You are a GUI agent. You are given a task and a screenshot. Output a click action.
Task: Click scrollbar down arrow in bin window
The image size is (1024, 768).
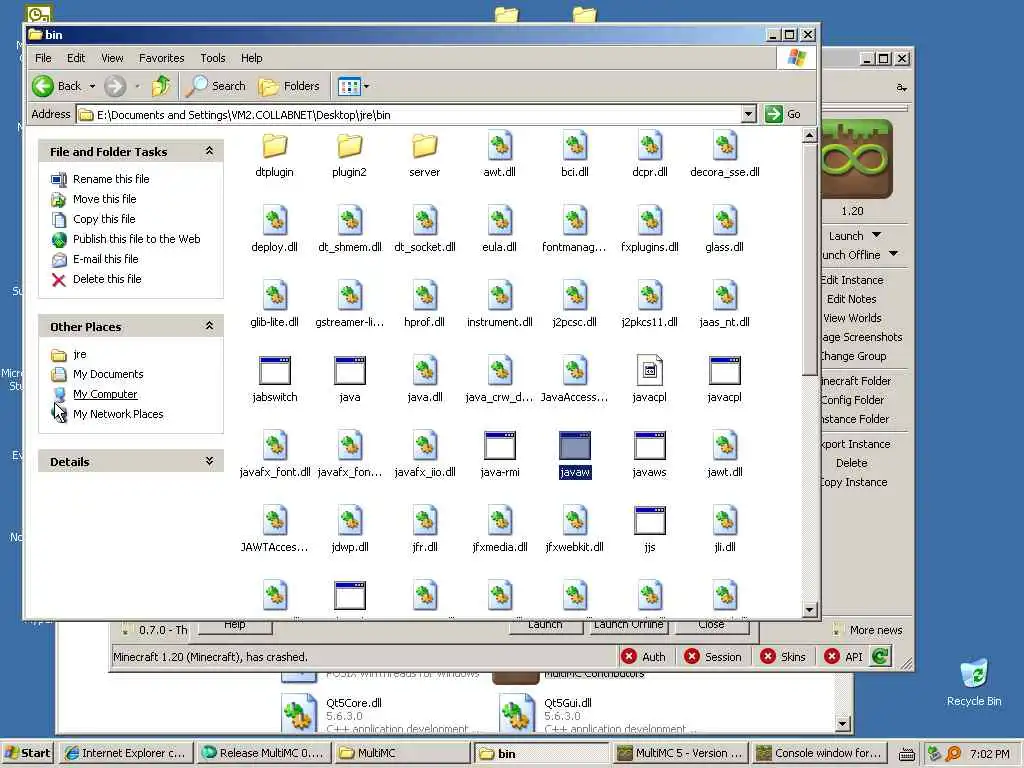tap(810, 610)
